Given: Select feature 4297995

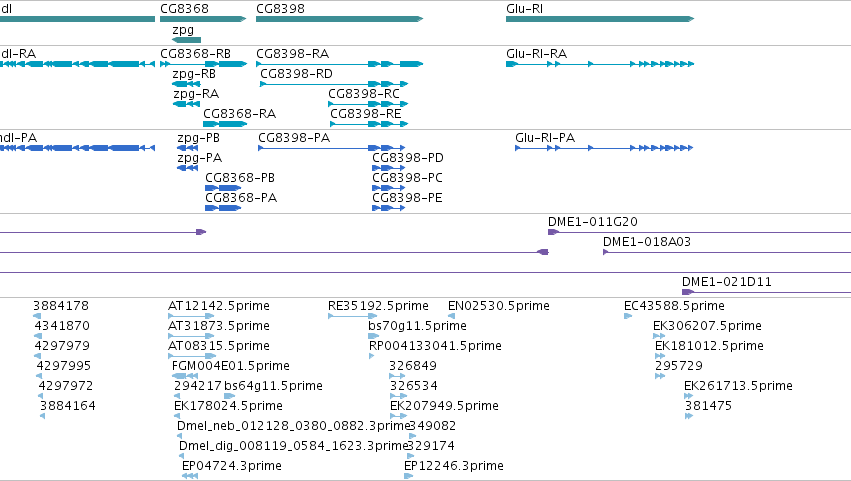Looking at the screenshot, I should [64, 366].
